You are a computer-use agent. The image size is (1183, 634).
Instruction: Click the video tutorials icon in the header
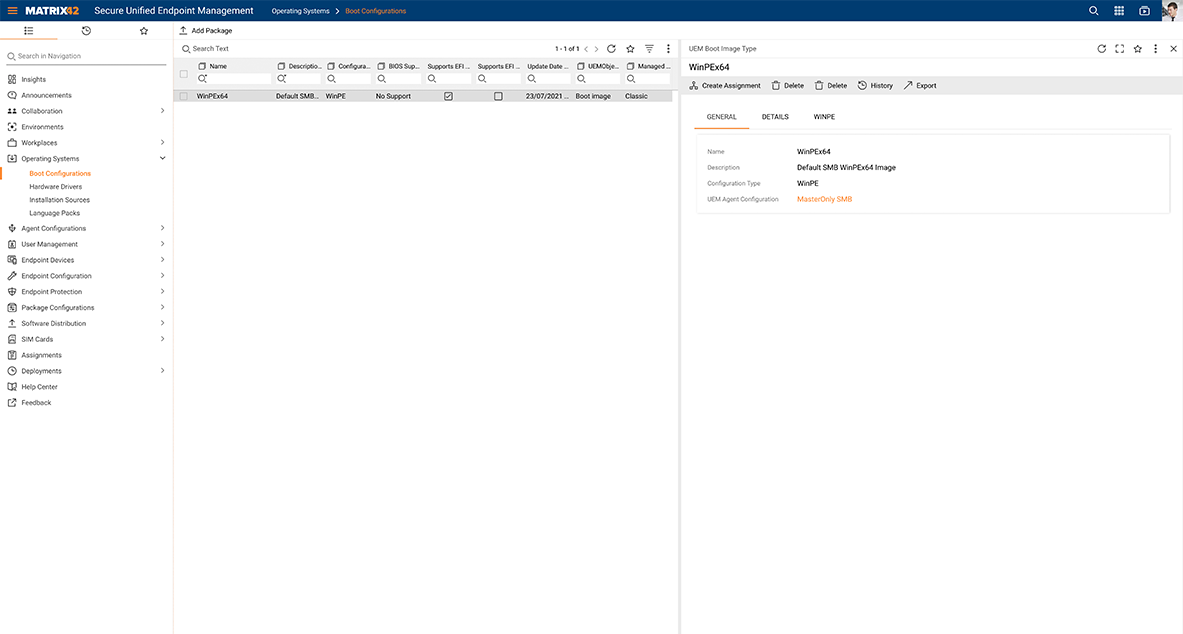click(1144, 10)
